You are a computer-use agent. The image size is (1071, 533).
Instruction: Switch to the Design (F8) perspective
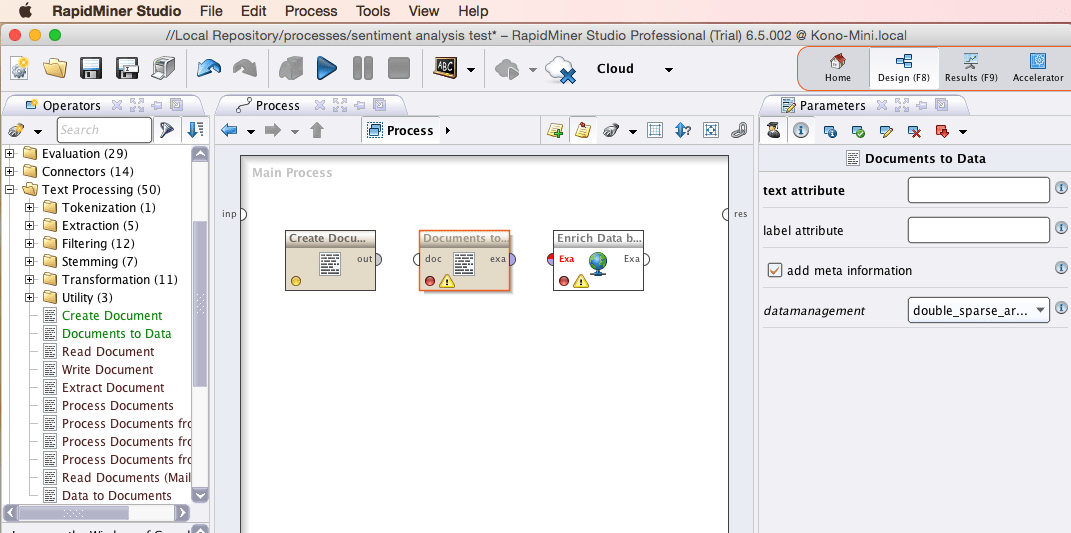coord(904,68)
